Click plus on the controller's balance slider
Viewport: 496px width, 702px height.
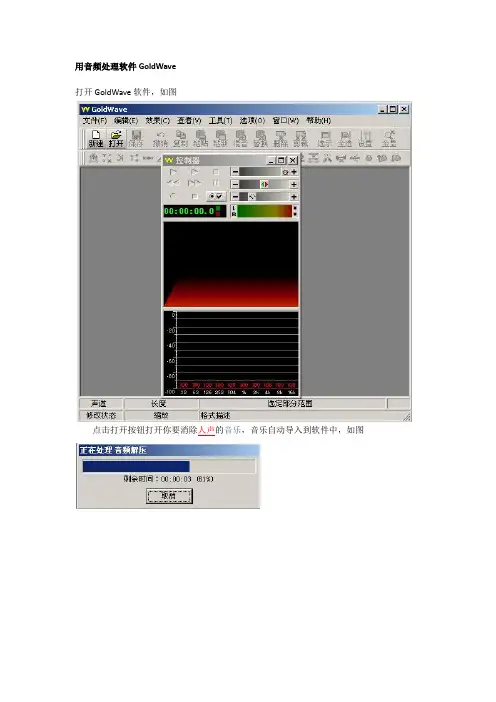click(294, 184)
